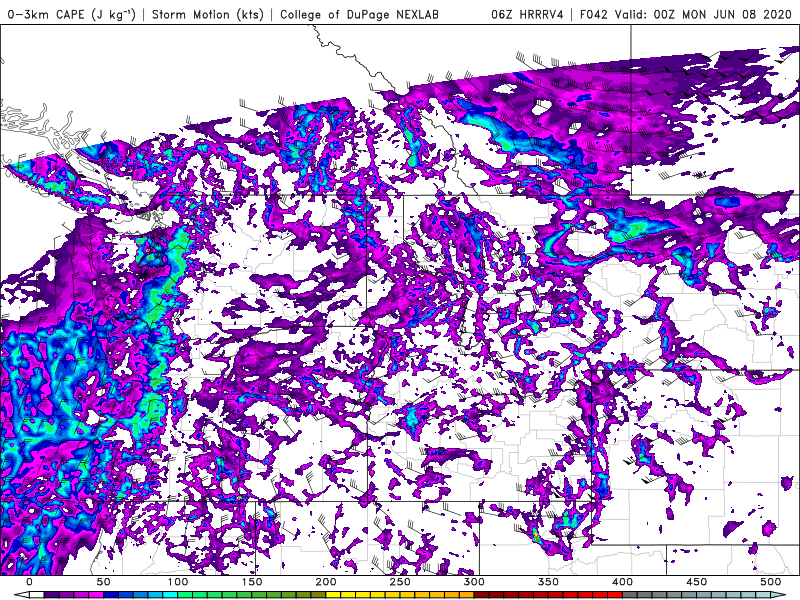
Task: Click the light blue swatch below label 500
Action: (763, 595)
